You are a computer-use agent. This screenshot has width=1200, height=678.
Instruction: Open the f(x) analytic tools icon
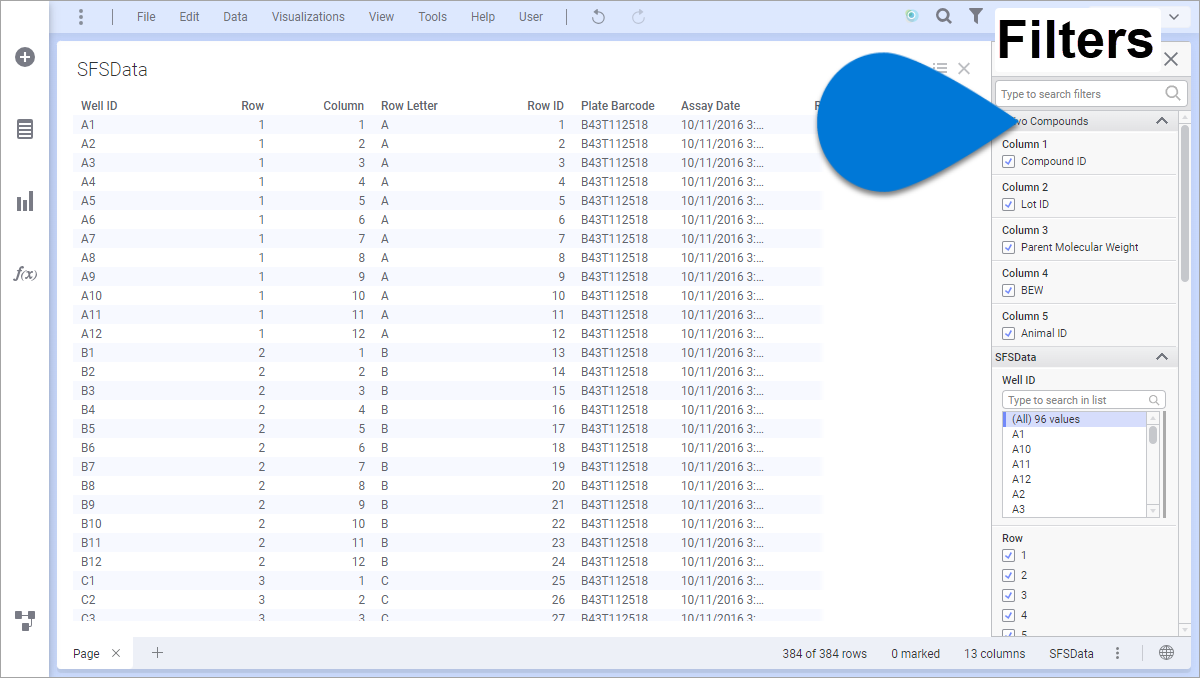pyautogui.click(x=25, y=273)
